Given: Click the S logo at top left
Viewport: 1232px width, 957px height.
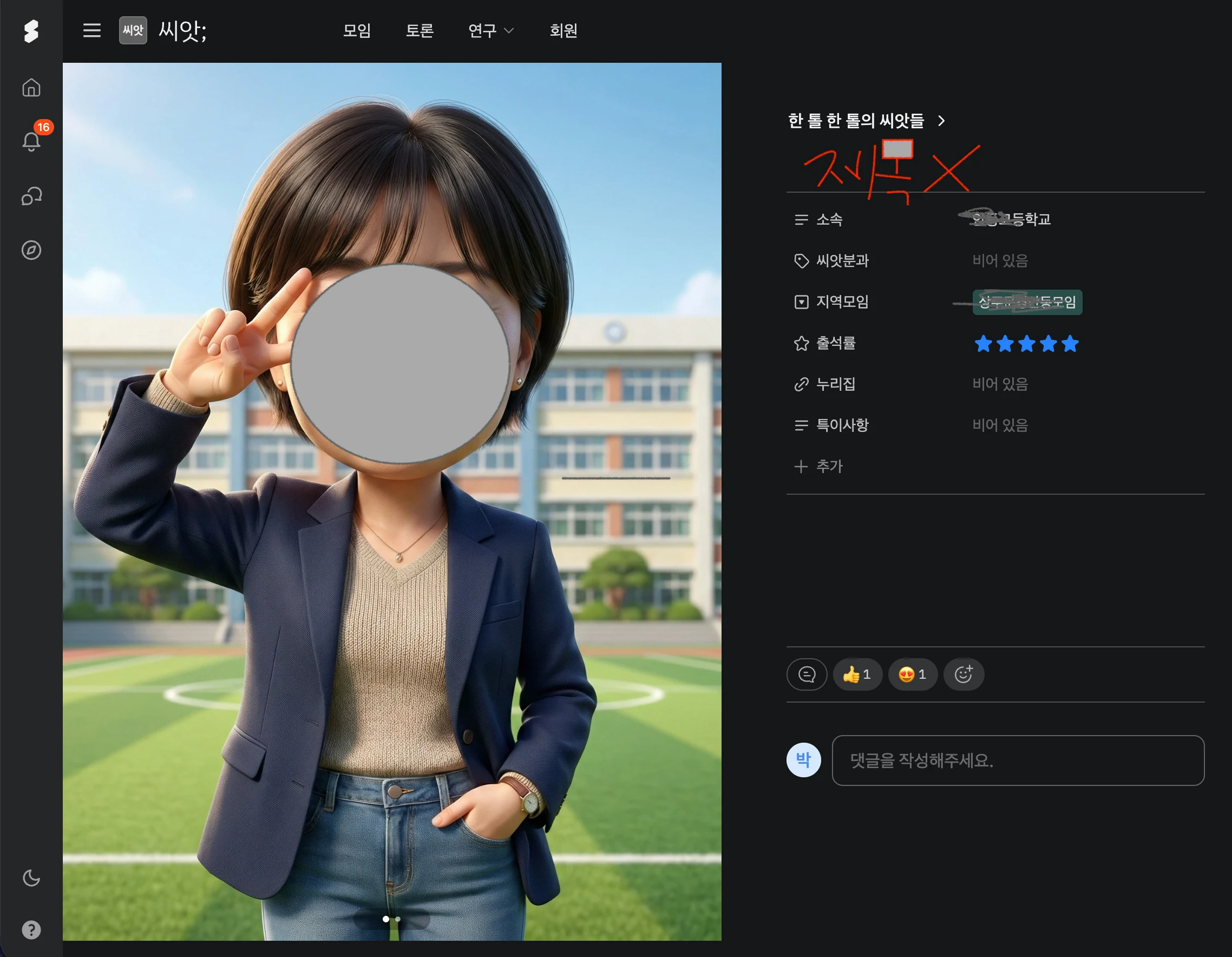Looking at the screenshot, I should tap(31, 31).
